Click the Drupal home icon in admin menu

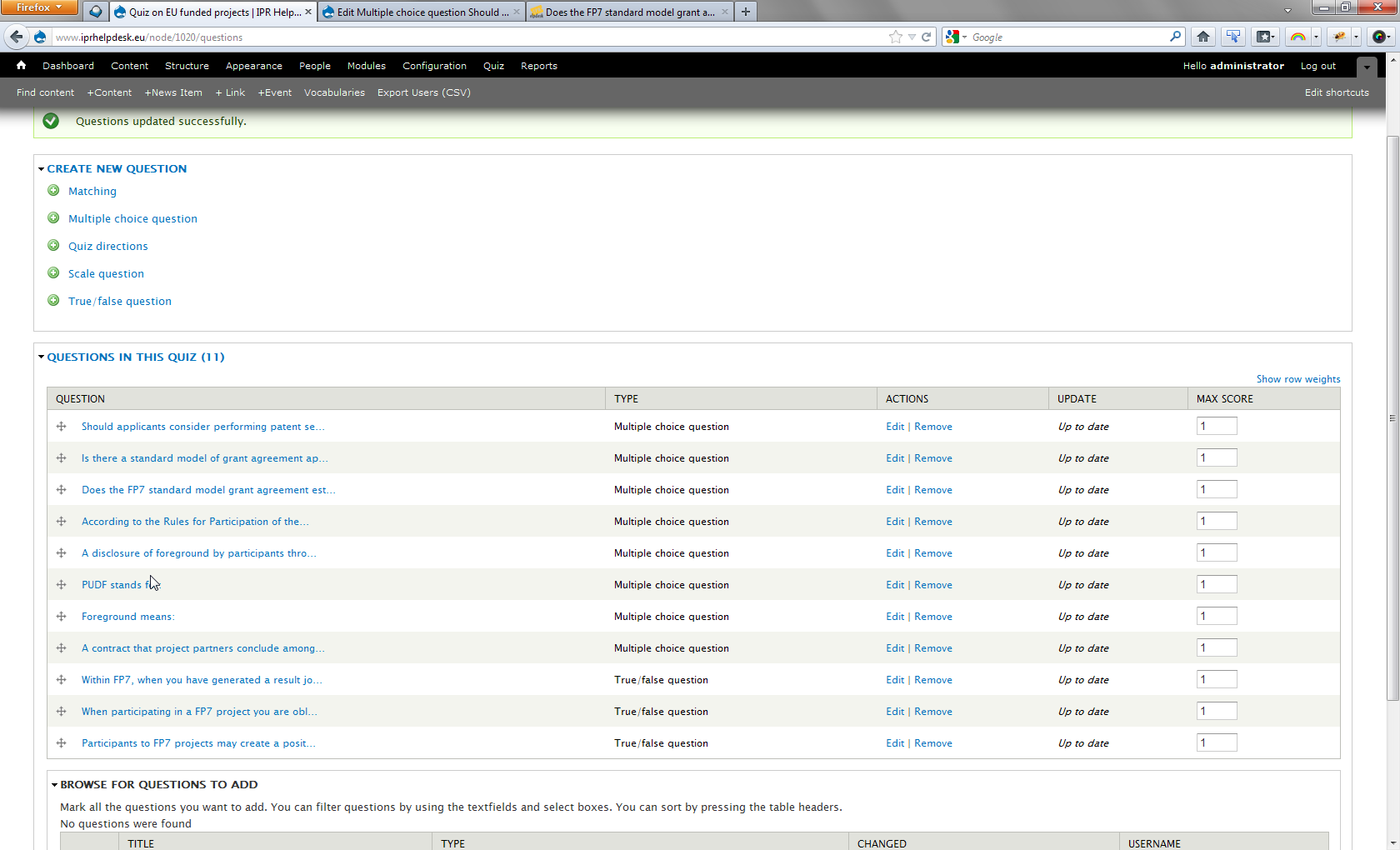pos(21,66)
